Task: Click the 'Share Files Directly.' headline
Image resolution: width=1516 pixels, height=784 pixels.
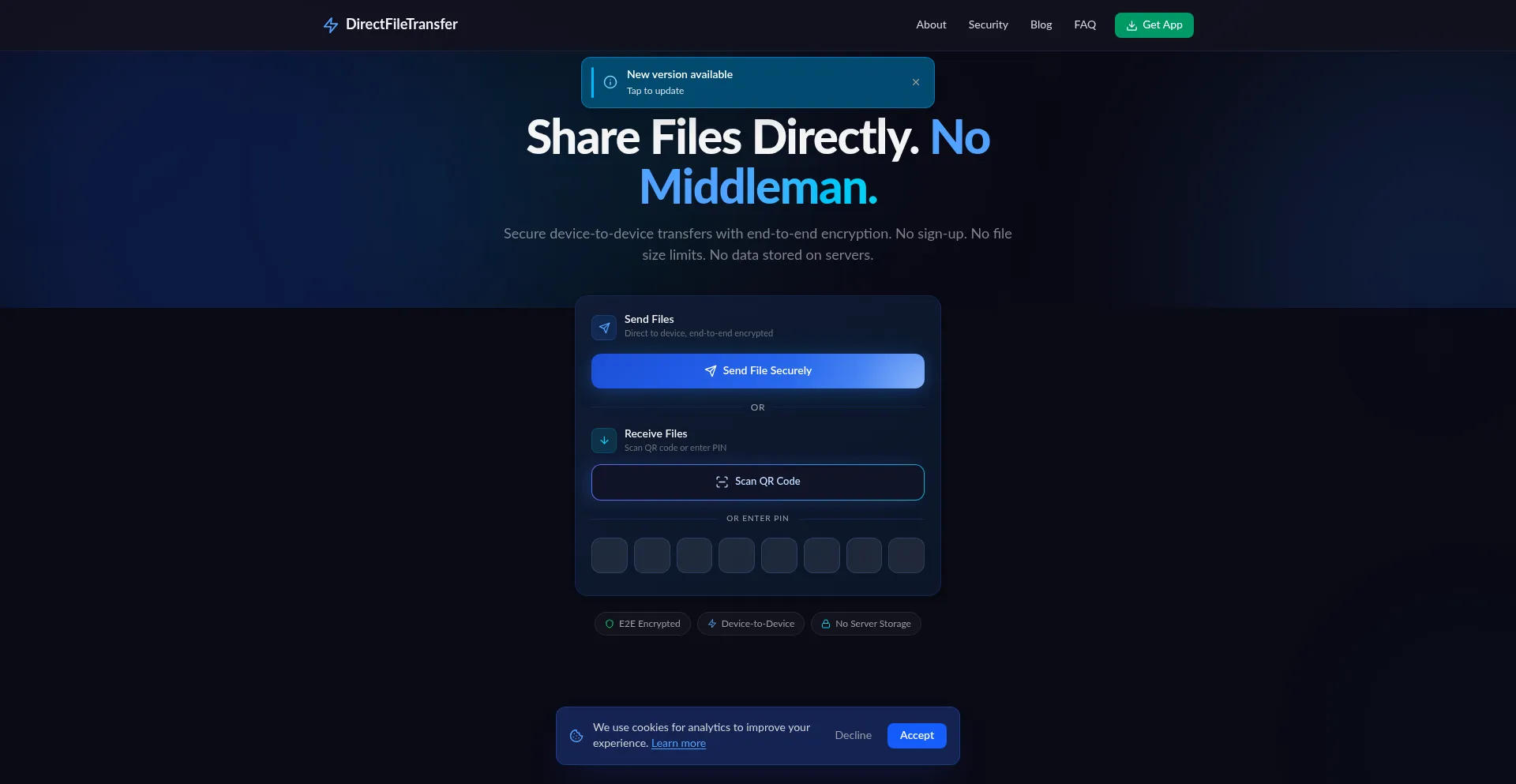Action: [x=722, y=137]
